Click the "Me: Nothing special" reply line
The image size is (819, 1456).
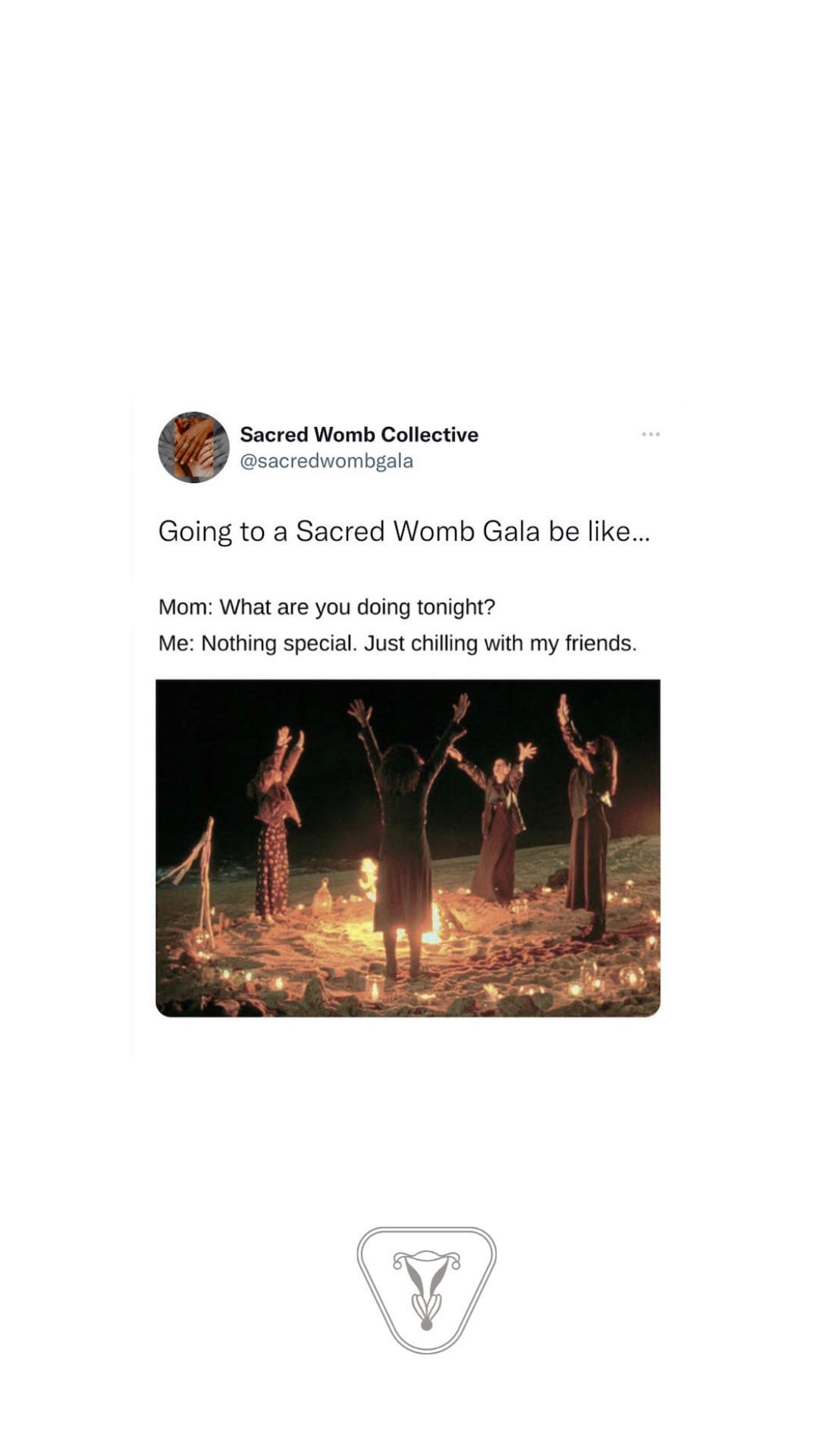point(397,644)
